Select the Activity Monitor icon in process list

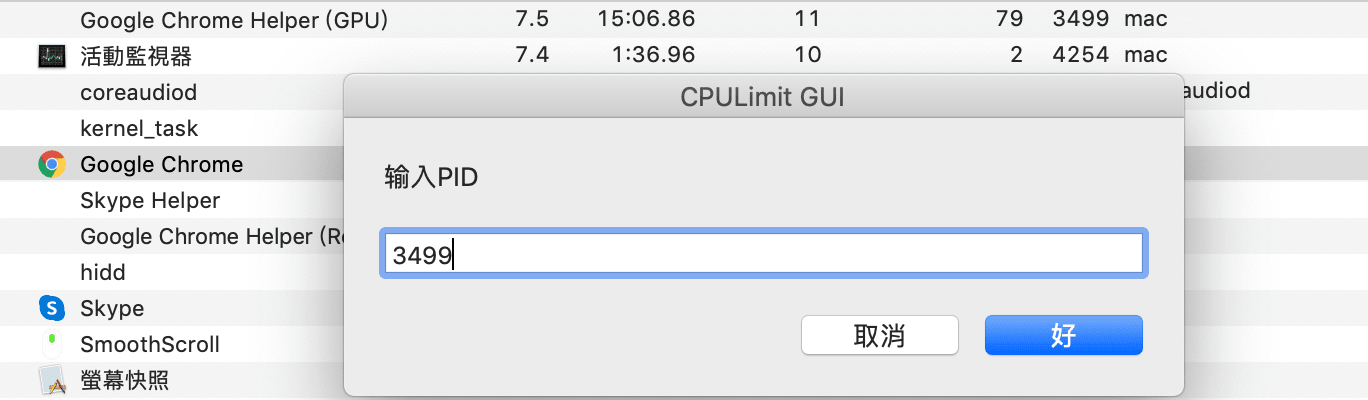click(51, 56)
